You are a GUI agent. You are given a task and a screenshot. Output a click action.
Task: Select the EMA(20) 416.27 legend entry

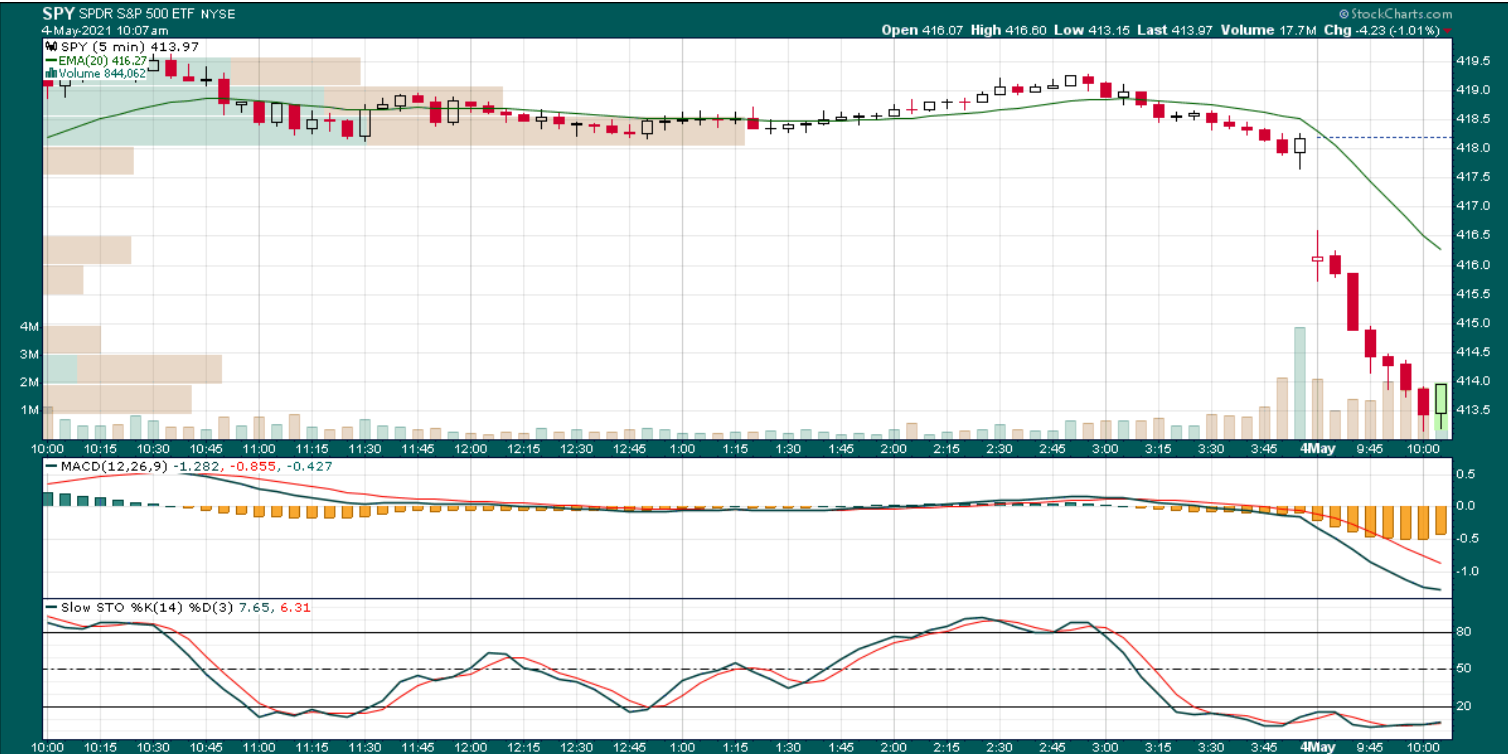coord(98,60)
